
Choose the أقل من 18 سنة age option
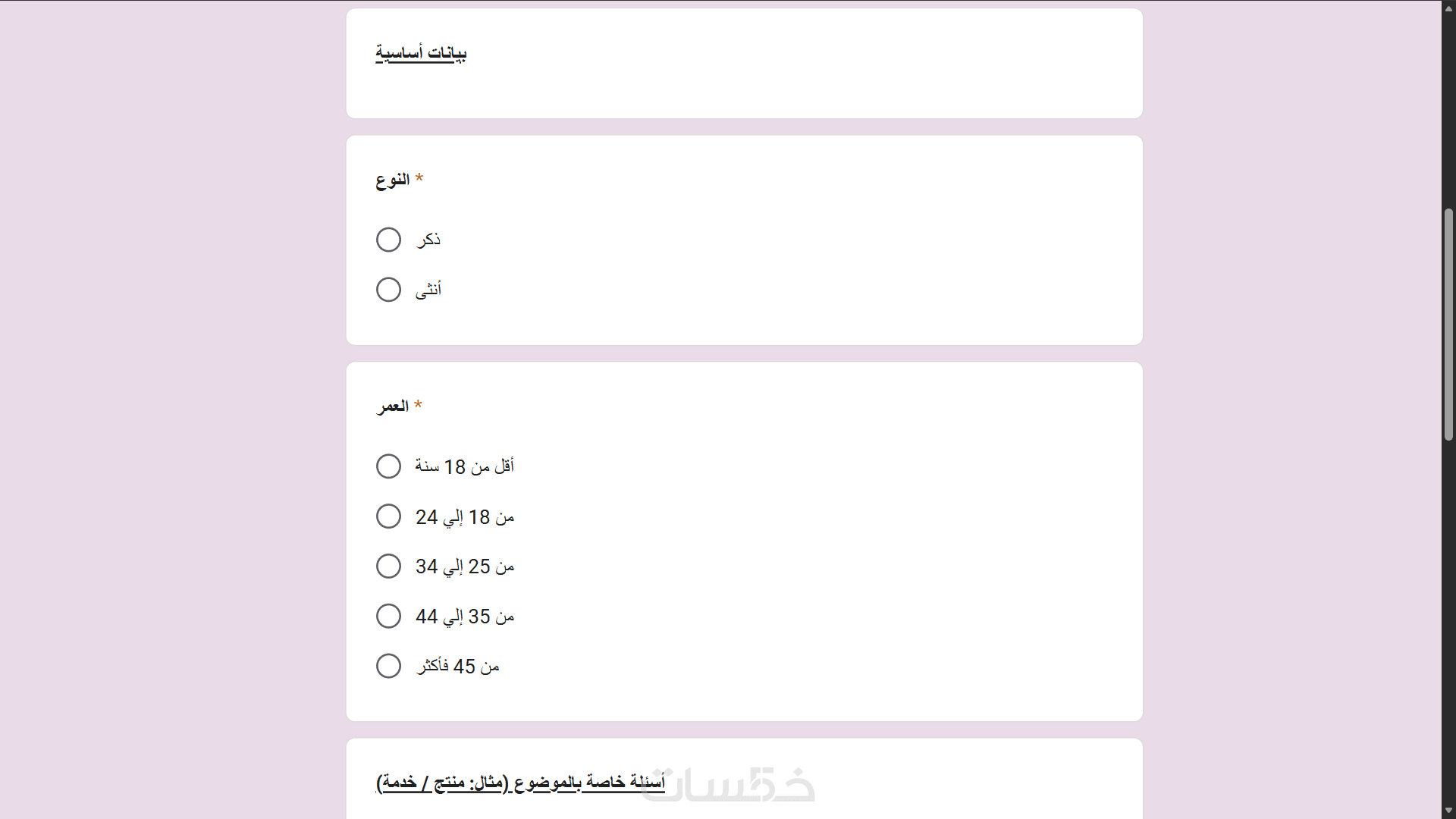coord(388,466)
